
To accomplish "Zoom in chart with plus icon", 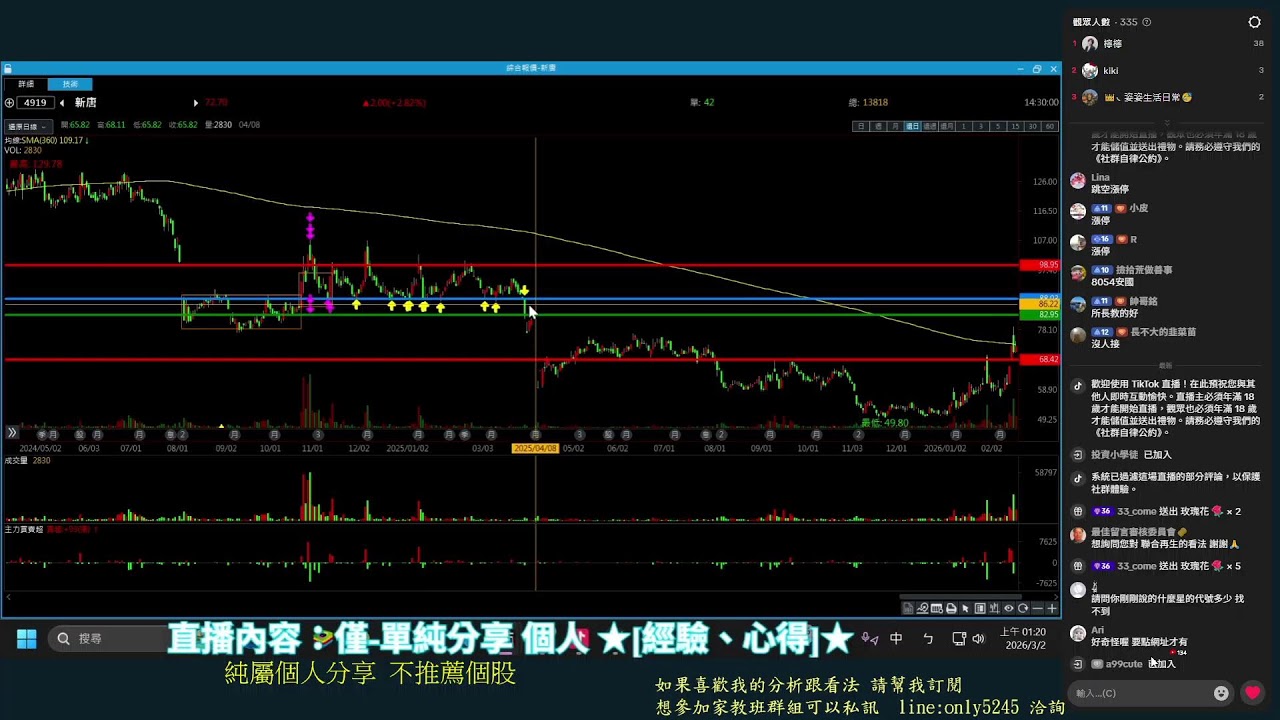I will 1052,608.
